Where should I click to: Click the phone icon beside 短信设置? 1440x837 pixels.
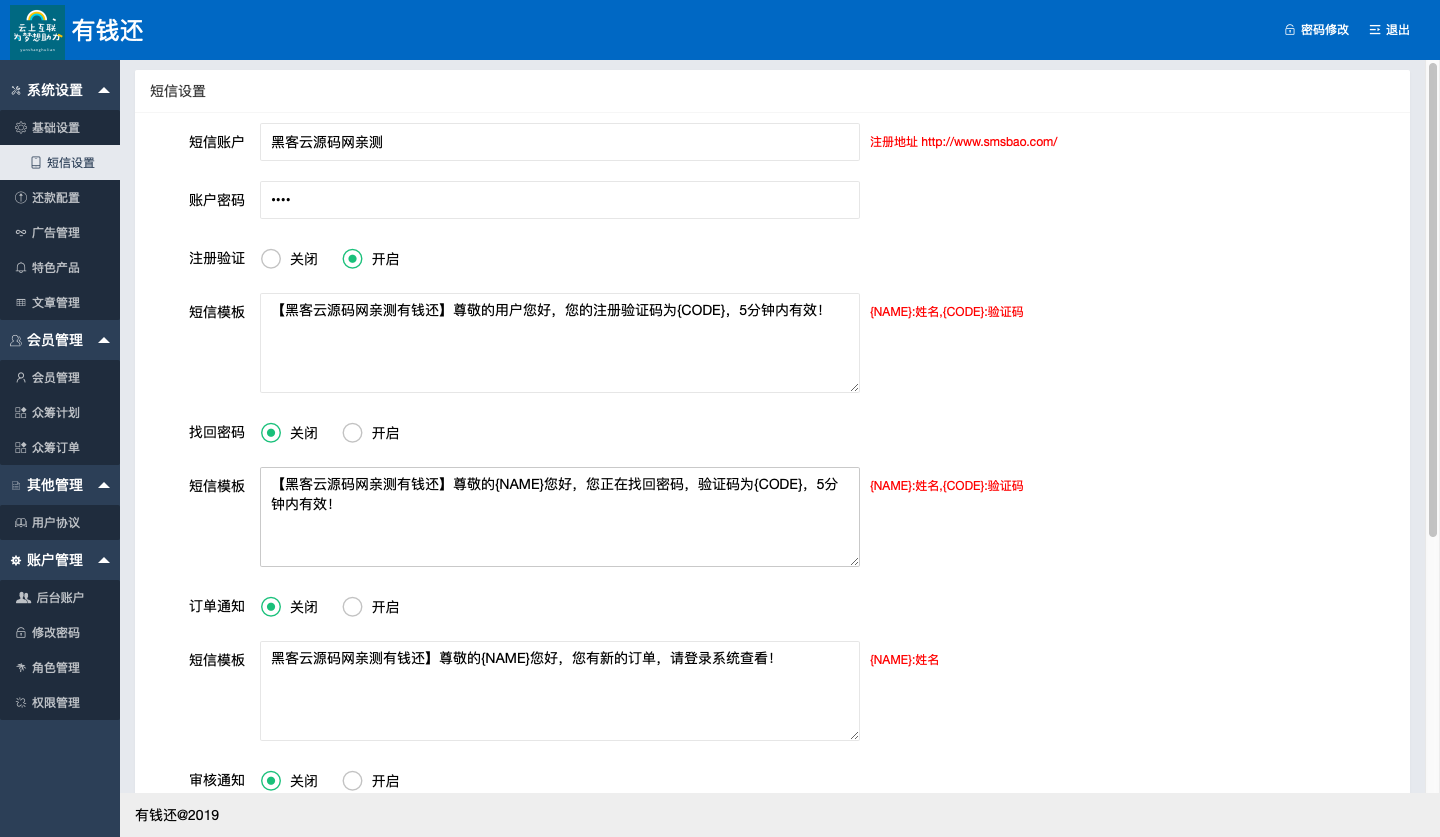[x=36, y=163]
